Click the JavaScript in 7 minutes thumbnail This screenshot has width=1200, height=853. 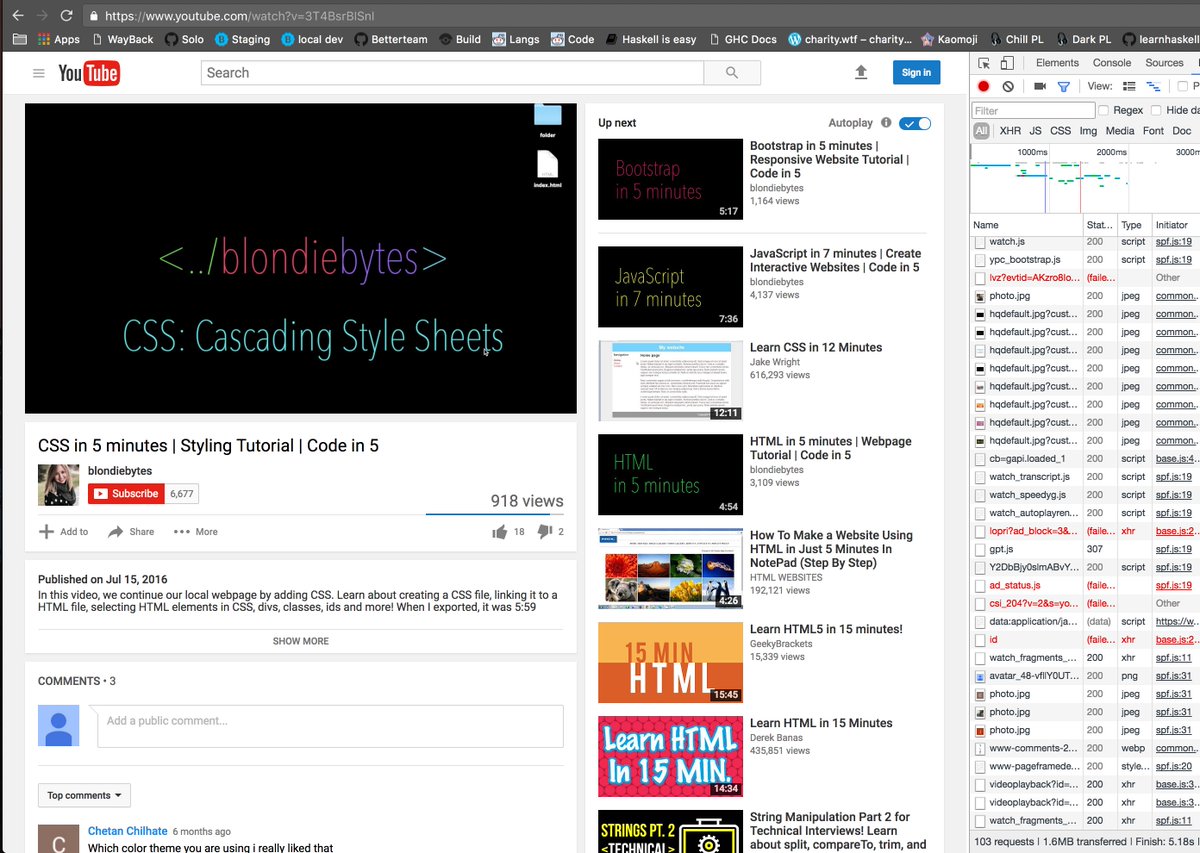click(670, 287)
